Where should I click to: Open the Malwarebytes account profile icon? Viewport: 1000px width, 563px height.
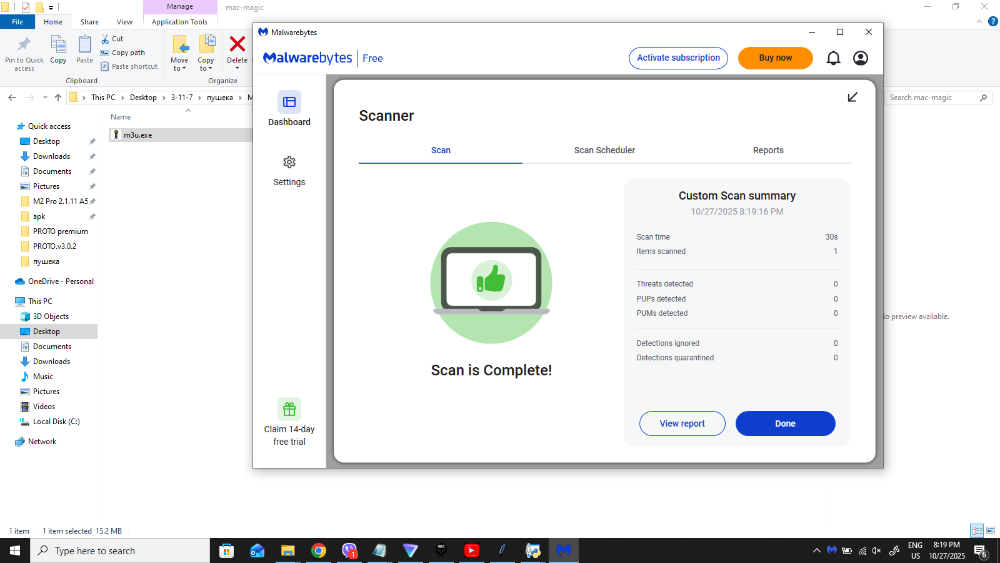point(860,58)
